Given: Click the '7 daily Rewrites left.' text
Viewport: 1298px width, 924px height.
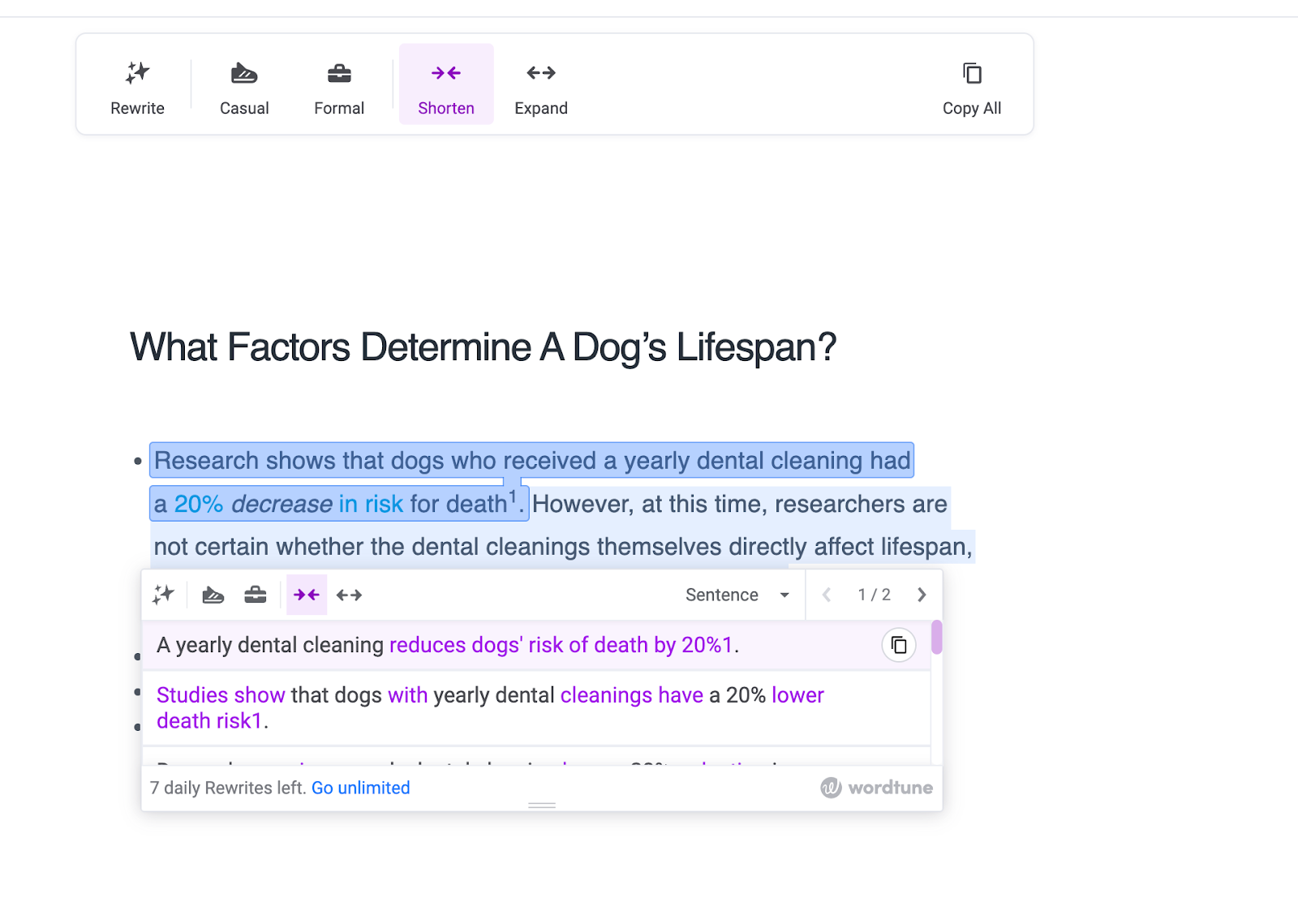Looking at the screenshot, I should pos(228,788).
